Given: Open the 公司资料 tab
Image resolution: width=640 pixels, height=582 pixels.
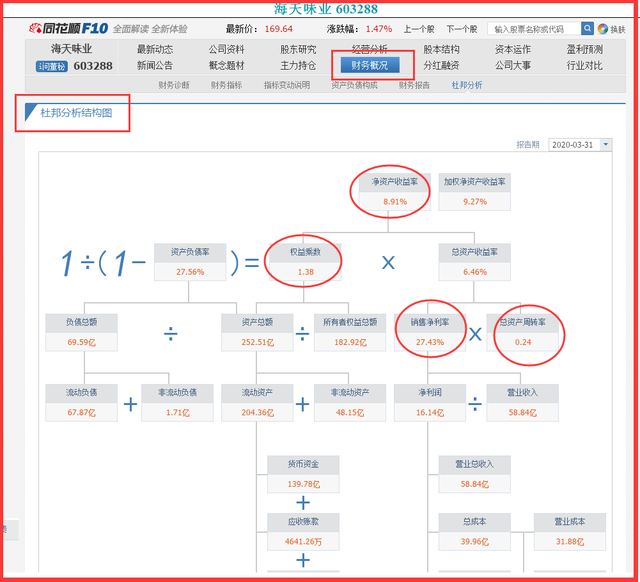Looking at the screenshot, I should [227, 49].
